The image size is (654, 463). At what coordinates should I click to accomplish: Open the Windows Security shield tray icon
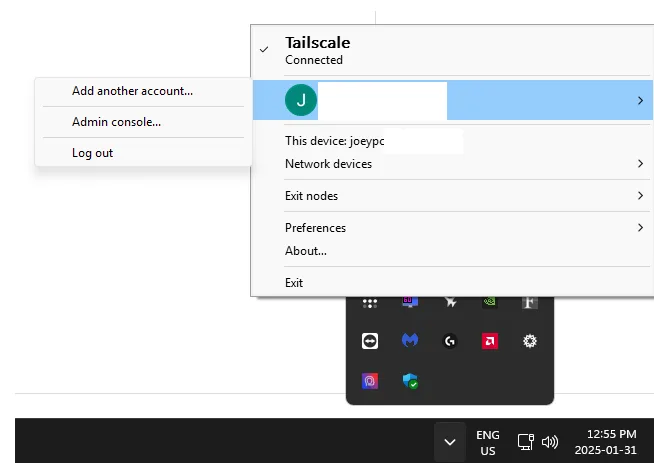coord(410,381)
